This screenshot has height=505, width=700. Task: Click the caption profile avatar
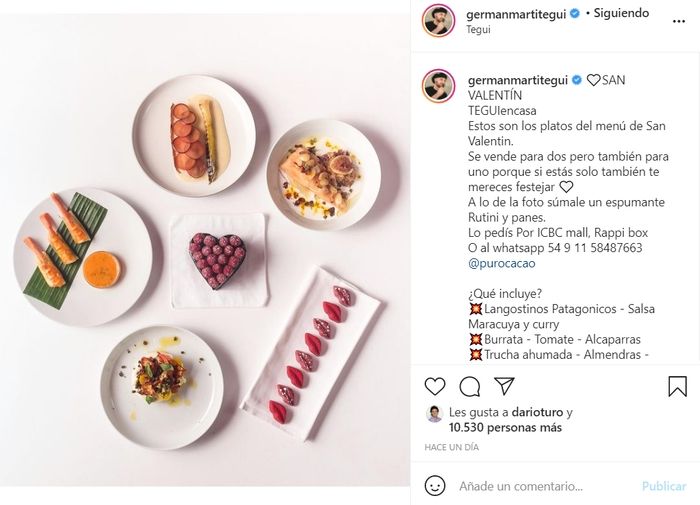click(438, 86)
